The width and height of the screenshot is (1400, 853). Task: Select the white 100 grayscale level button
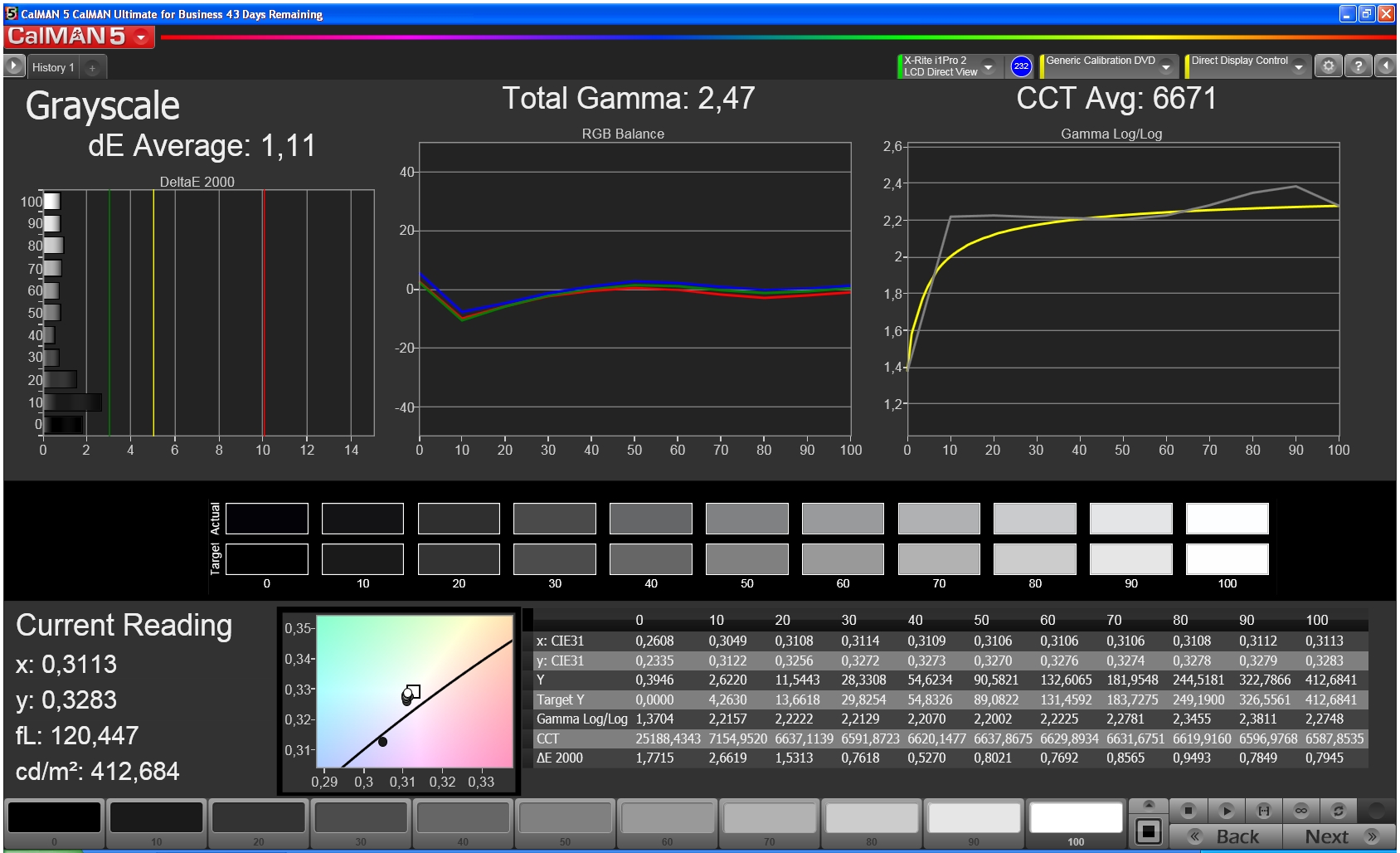[1076, 823]
